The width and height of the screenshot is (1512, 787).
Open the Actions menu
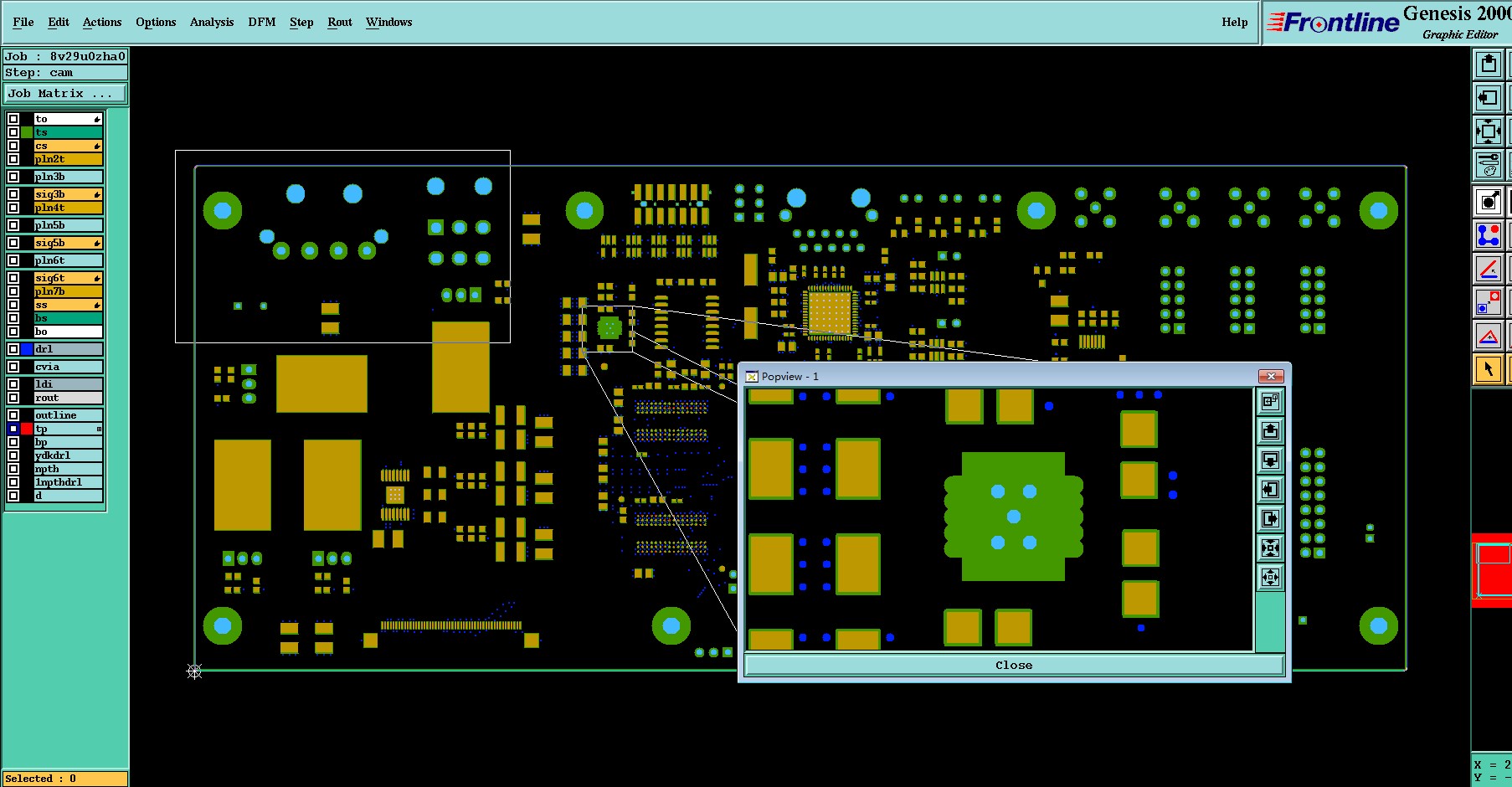pos(102,22)
